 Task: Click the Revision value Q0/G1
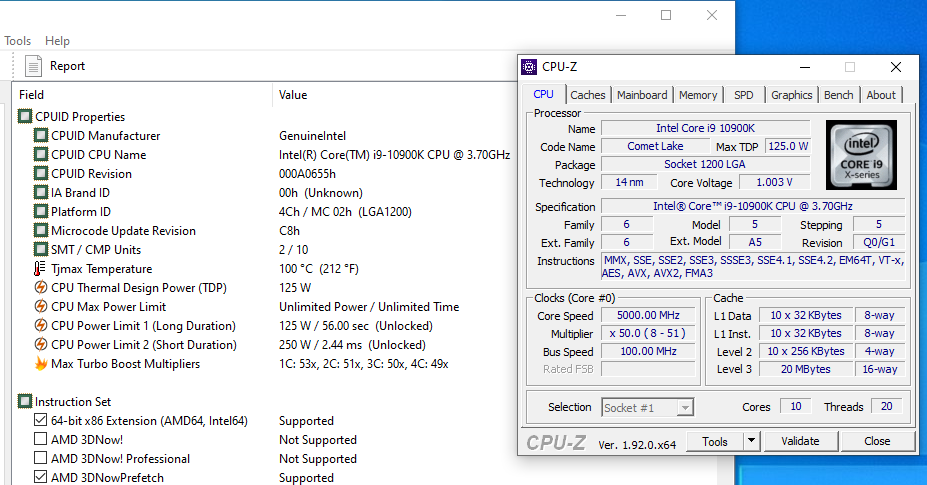pos(879,242)
